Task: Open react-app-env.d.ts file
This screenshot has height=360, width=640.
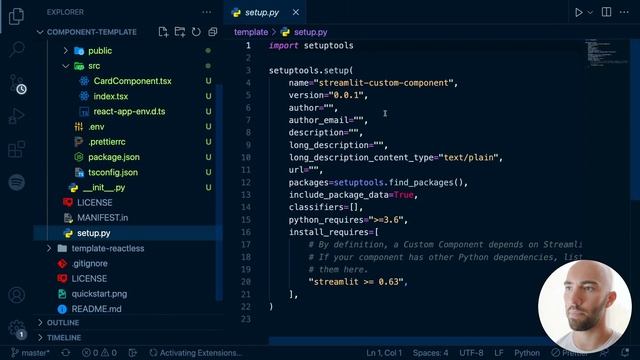Action: click(x=129, y=111)
